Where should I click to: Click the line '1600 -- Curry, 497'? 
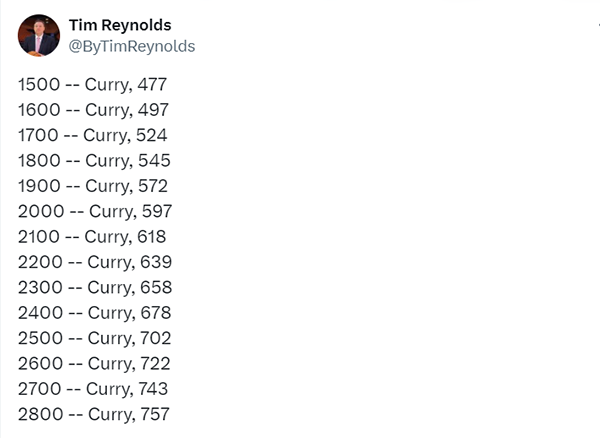[93, 110]
